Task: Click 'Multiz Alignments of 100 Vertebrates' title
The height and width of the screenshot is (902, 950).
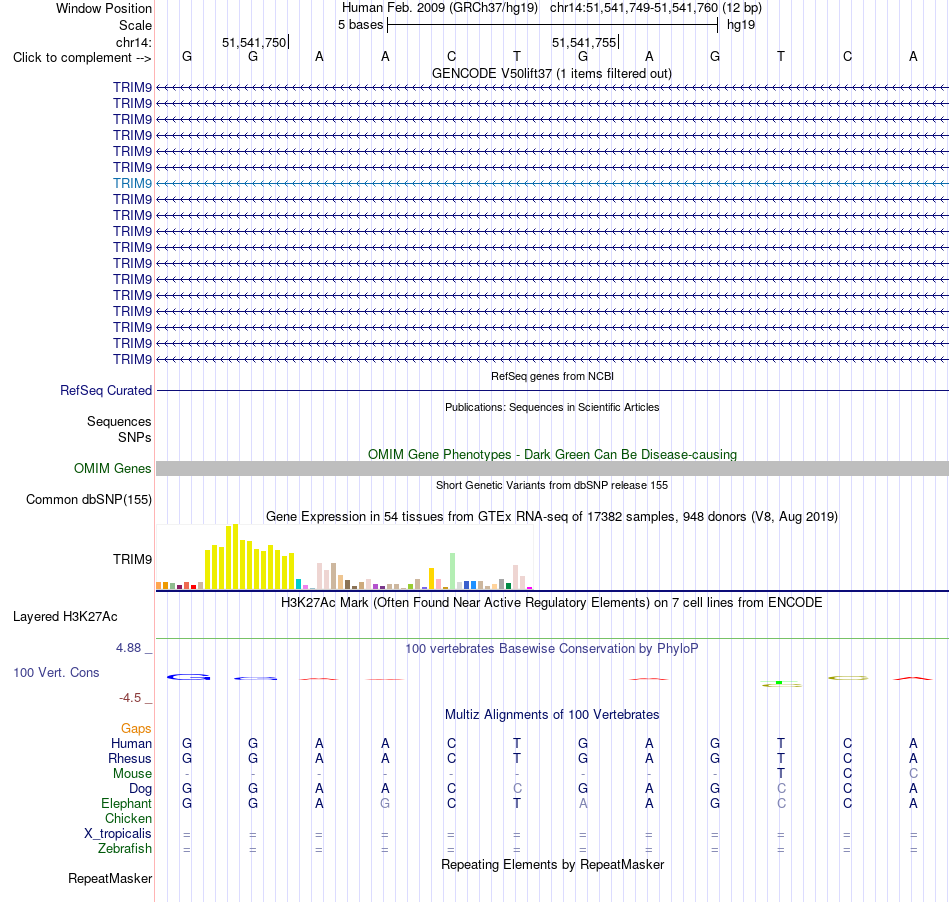Action: (552, 715)
